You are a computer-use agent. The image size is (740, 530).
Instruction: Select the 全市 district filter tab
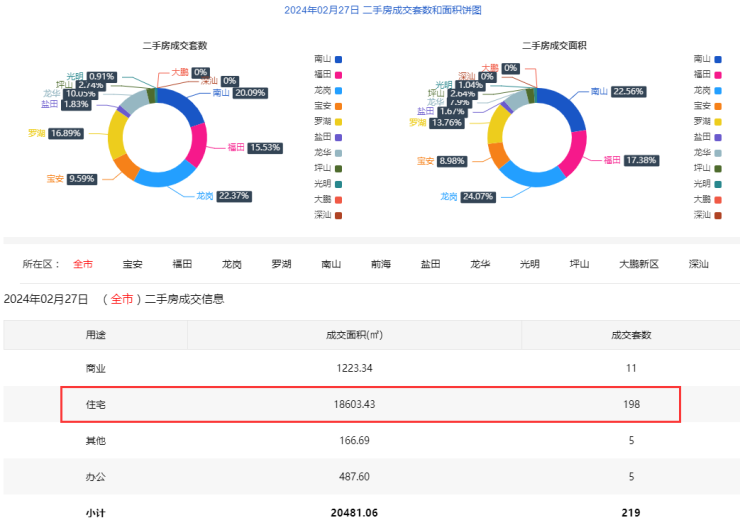point(83,264)
